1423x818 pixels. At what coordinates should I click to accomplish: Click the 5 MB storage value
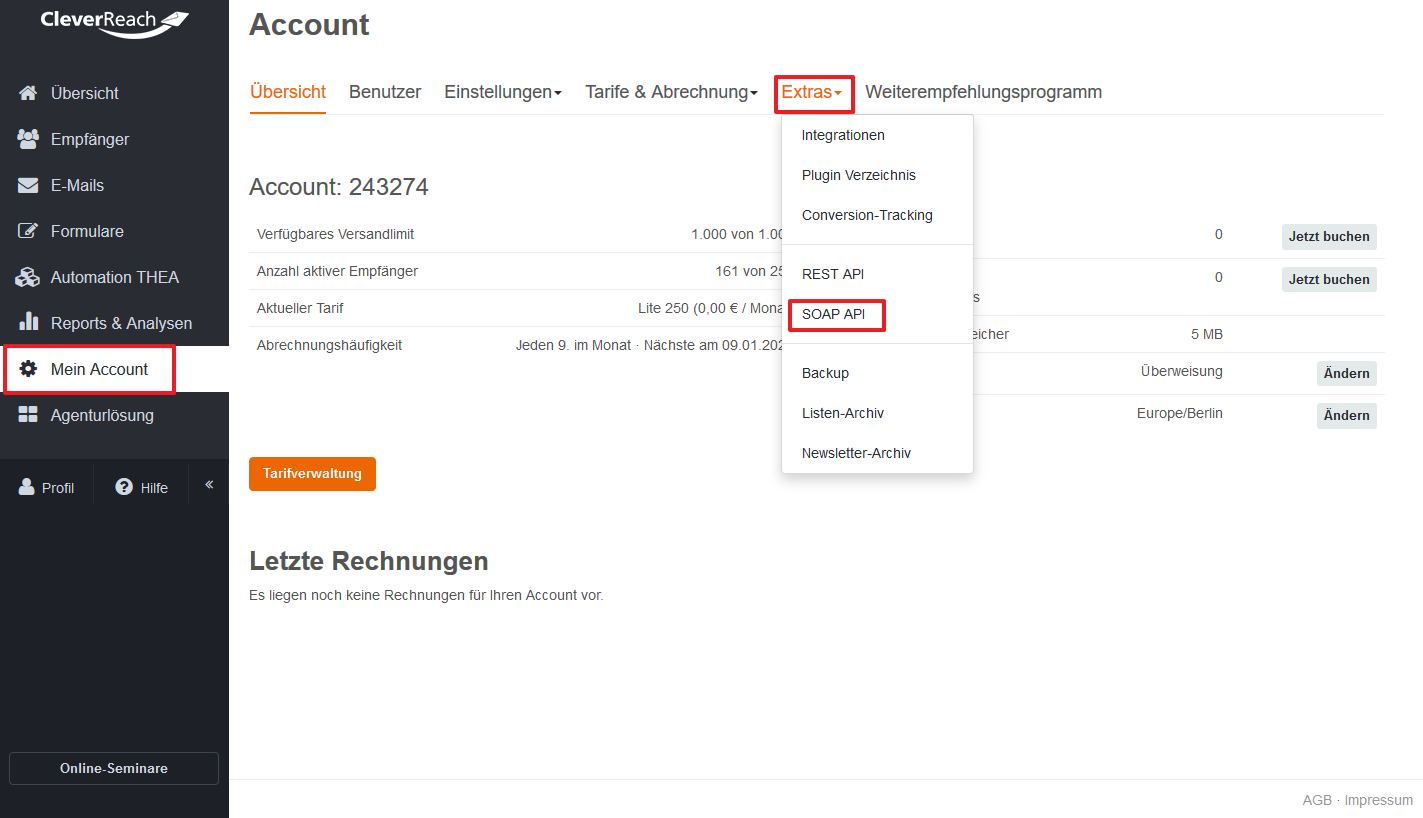click(x=1207, y=334)
